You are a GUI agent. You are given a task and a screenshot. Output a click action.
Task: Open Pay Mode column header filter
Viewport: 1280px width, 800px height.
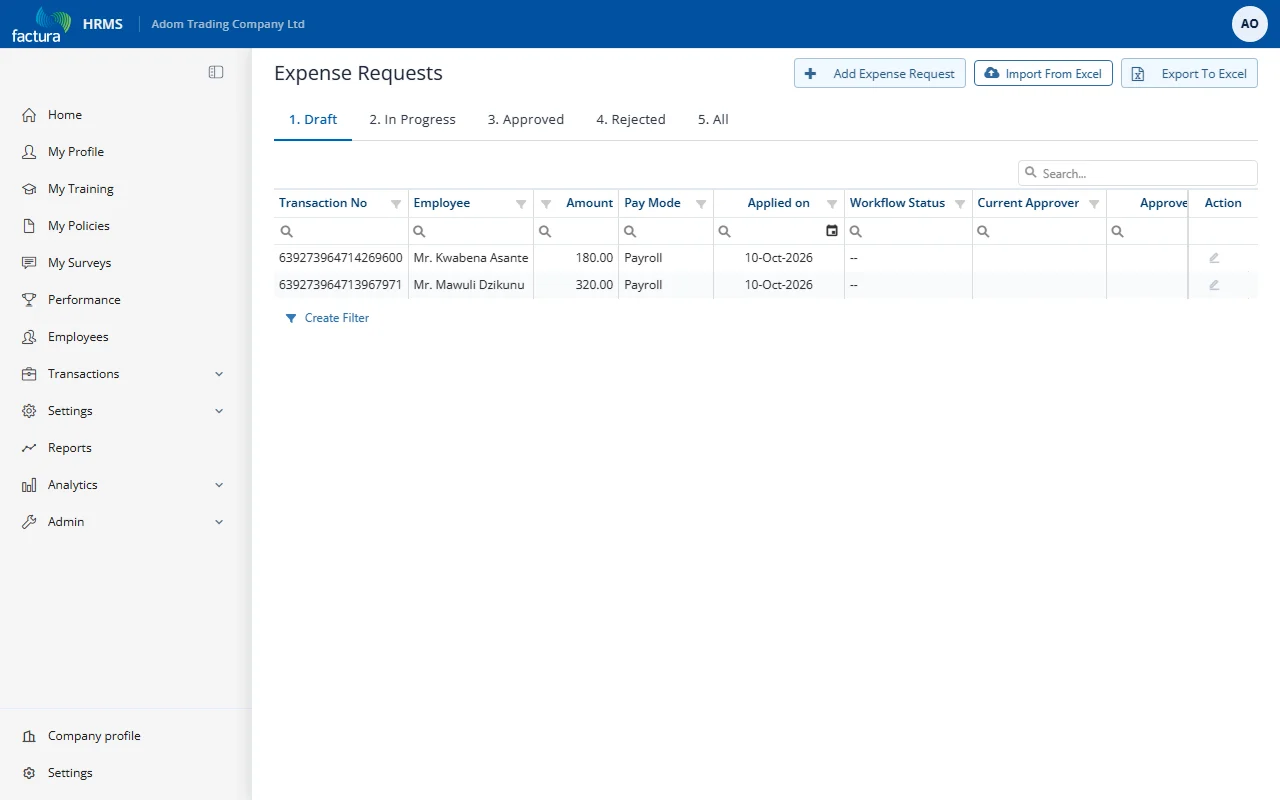click(x=701, y=204)
